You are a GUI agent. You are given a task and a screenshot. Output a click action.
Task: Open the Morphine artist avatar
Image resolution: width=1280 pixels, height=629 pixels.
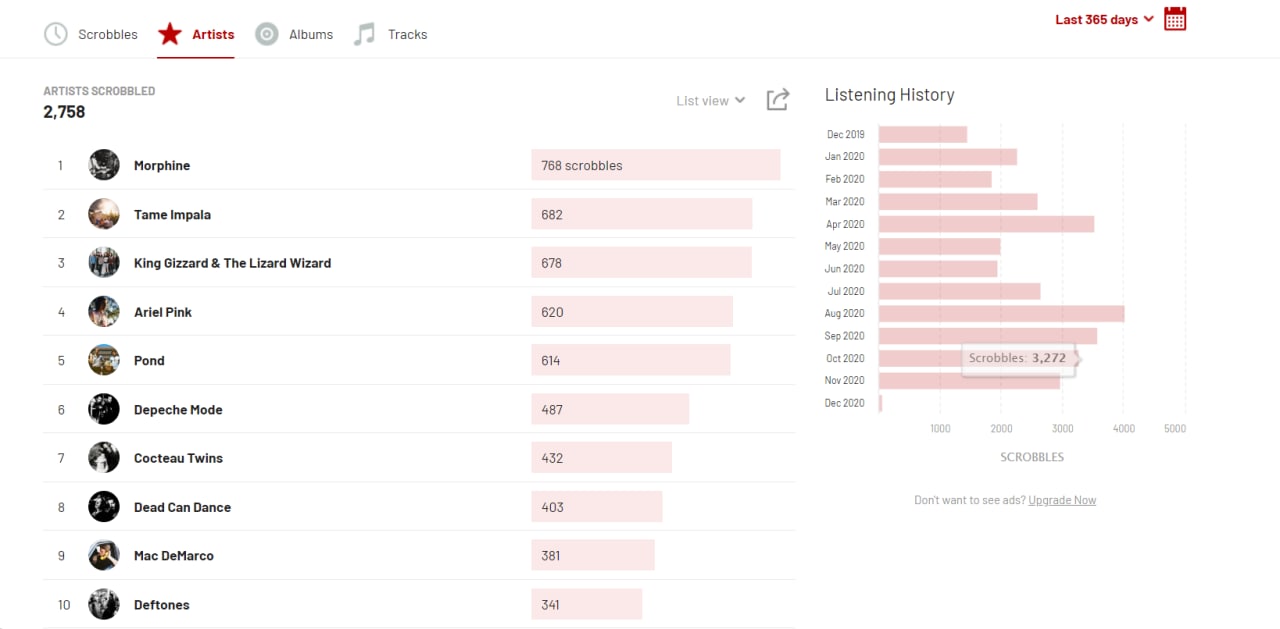click(x=104, y=165)
